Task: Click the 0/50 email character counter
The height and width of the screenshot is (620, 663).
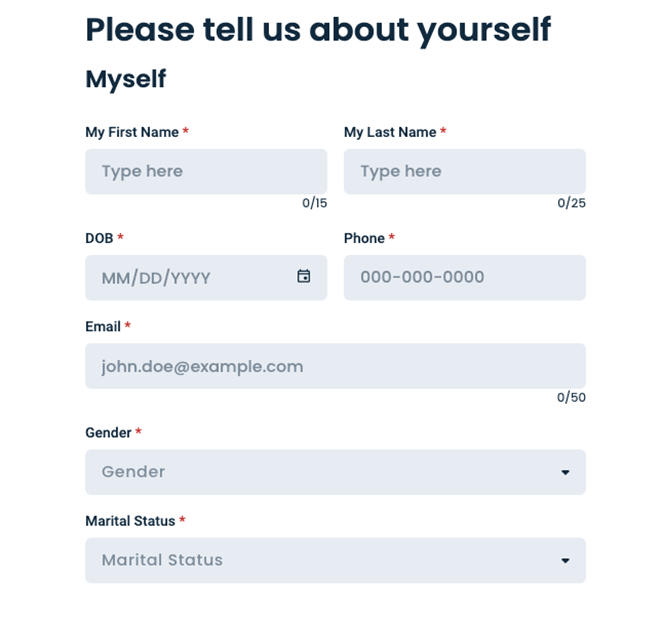Action: pos(571,397)
